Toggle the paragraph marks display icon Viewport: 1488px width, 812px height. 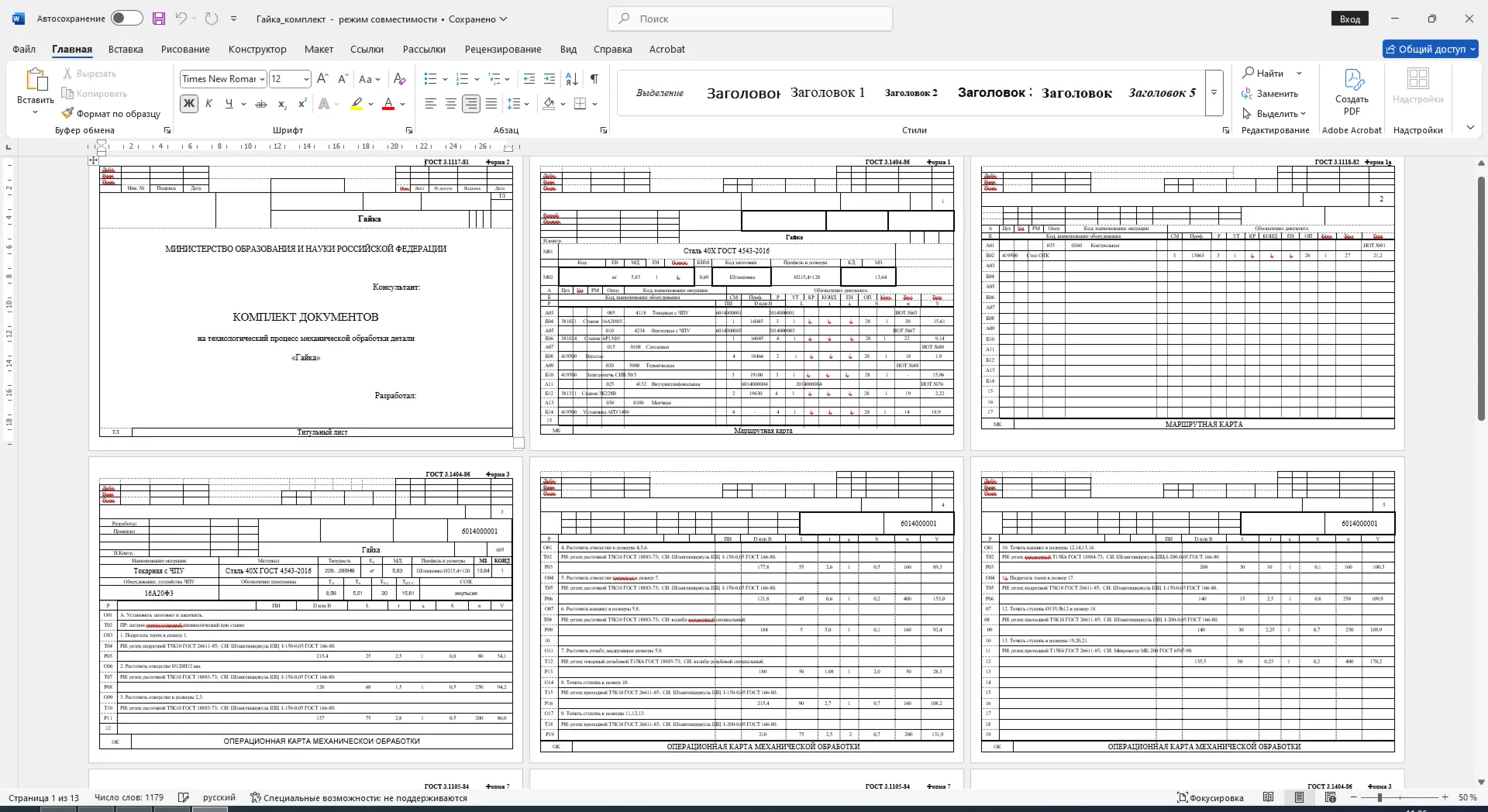click(x=594, y=78)
